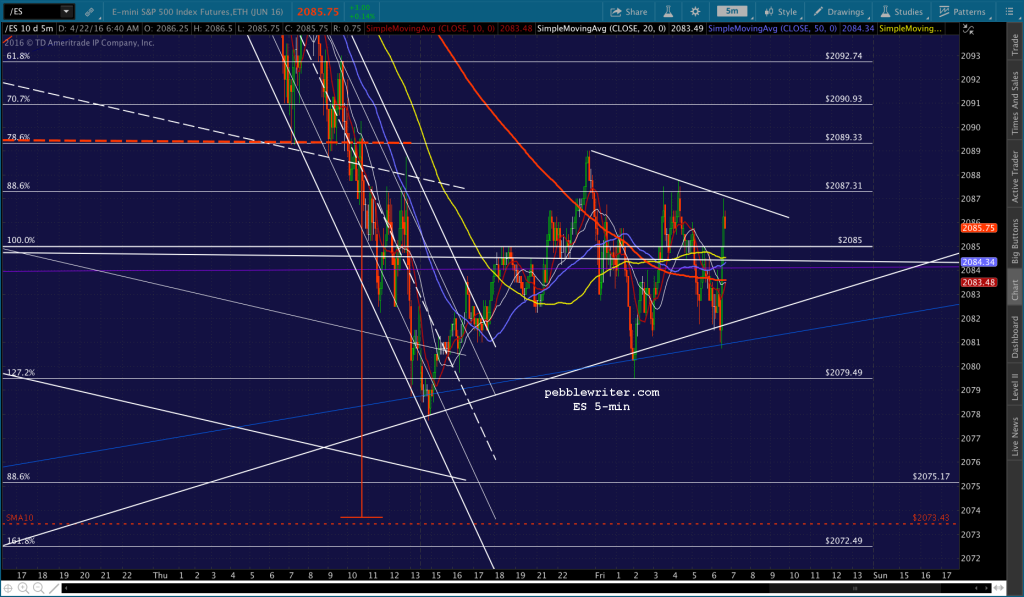
Task: Open the Live News side tab
Action: pyautogui.click(x=1015, y=436)
